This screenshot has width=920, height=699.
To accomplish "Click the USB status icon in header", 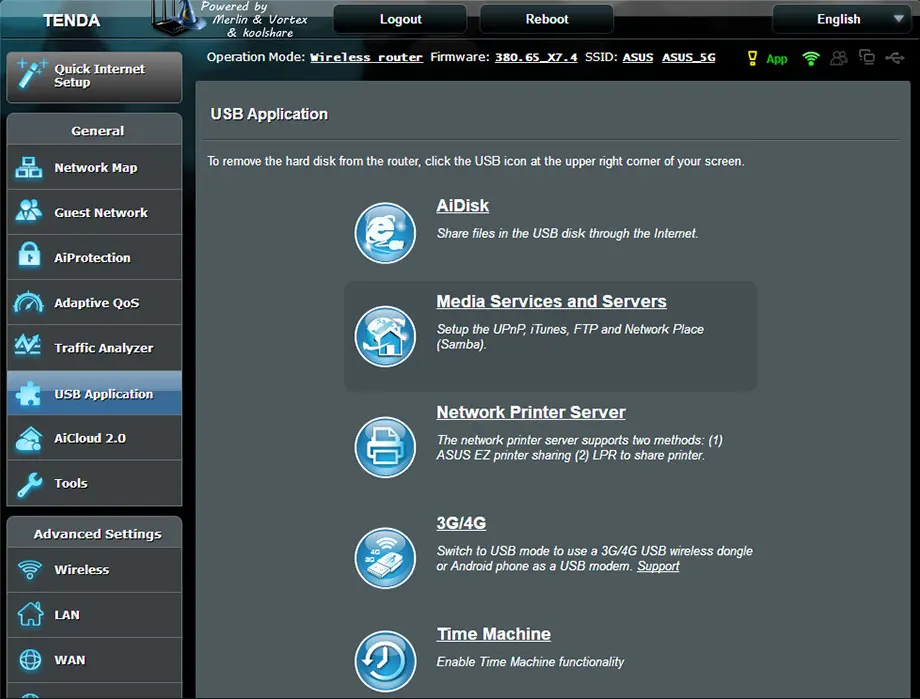I will (x=894, y=59).
